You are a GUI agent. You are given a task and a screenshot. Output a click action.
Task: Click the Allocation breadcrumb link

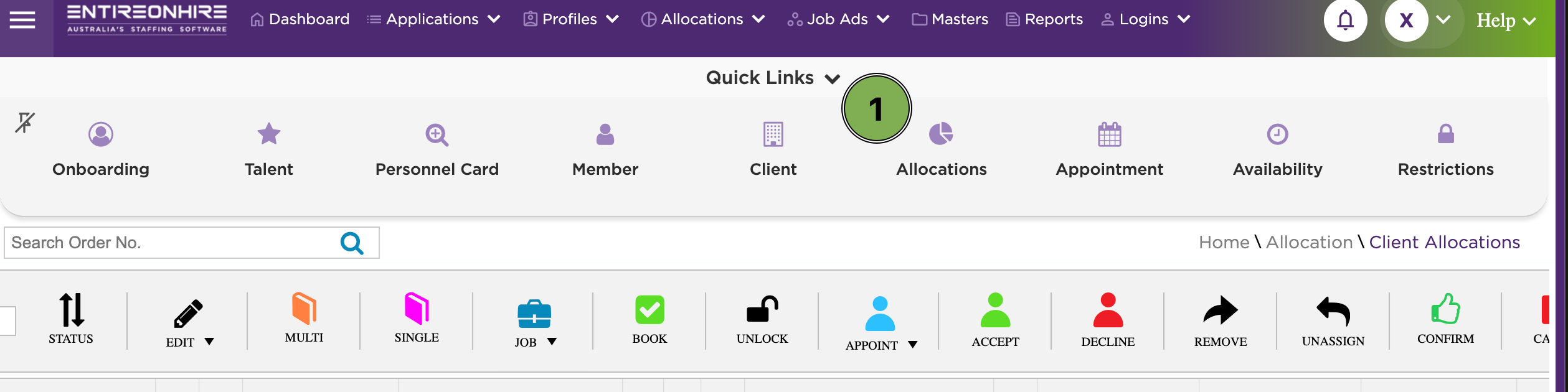point(1309,242)
